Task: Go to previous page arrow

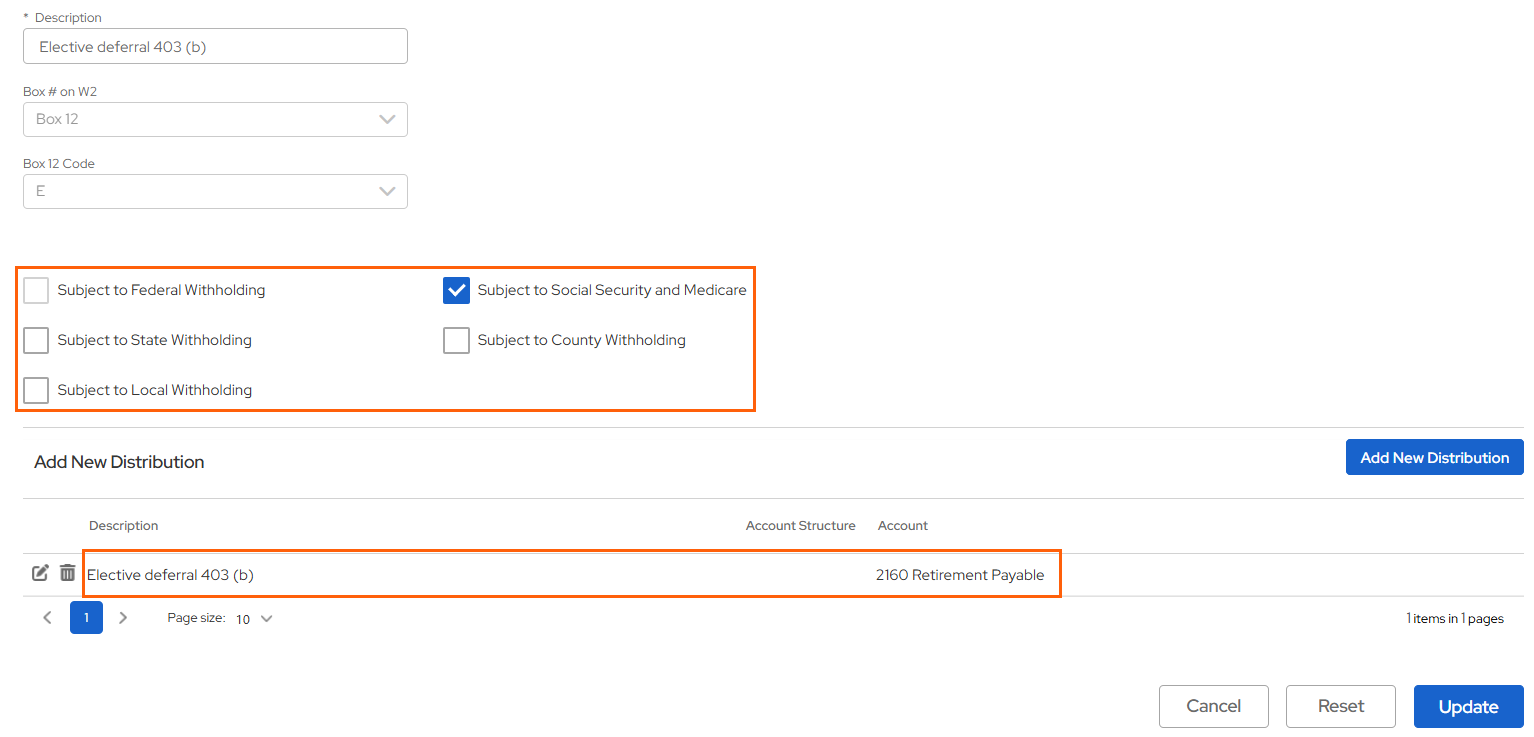Action: point(47,618)
